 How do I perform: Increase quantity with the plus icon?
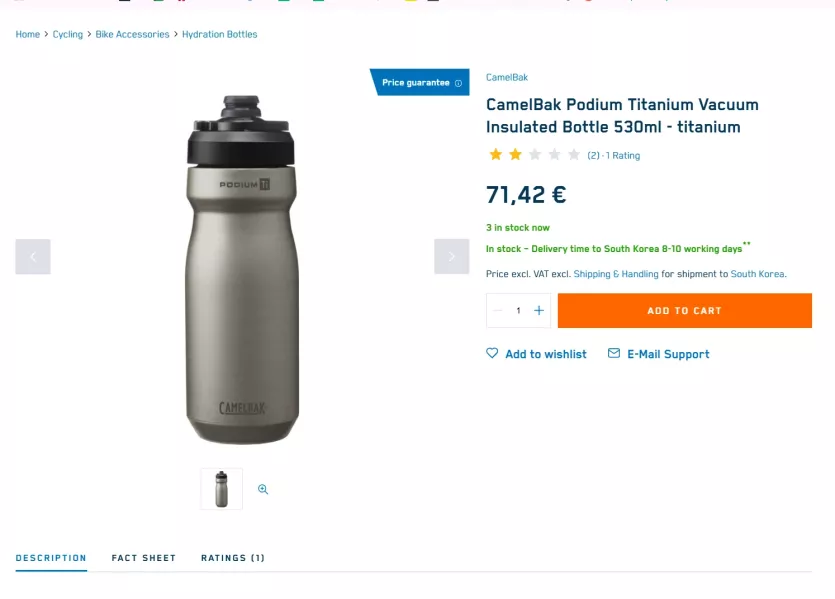coord(539,310)
